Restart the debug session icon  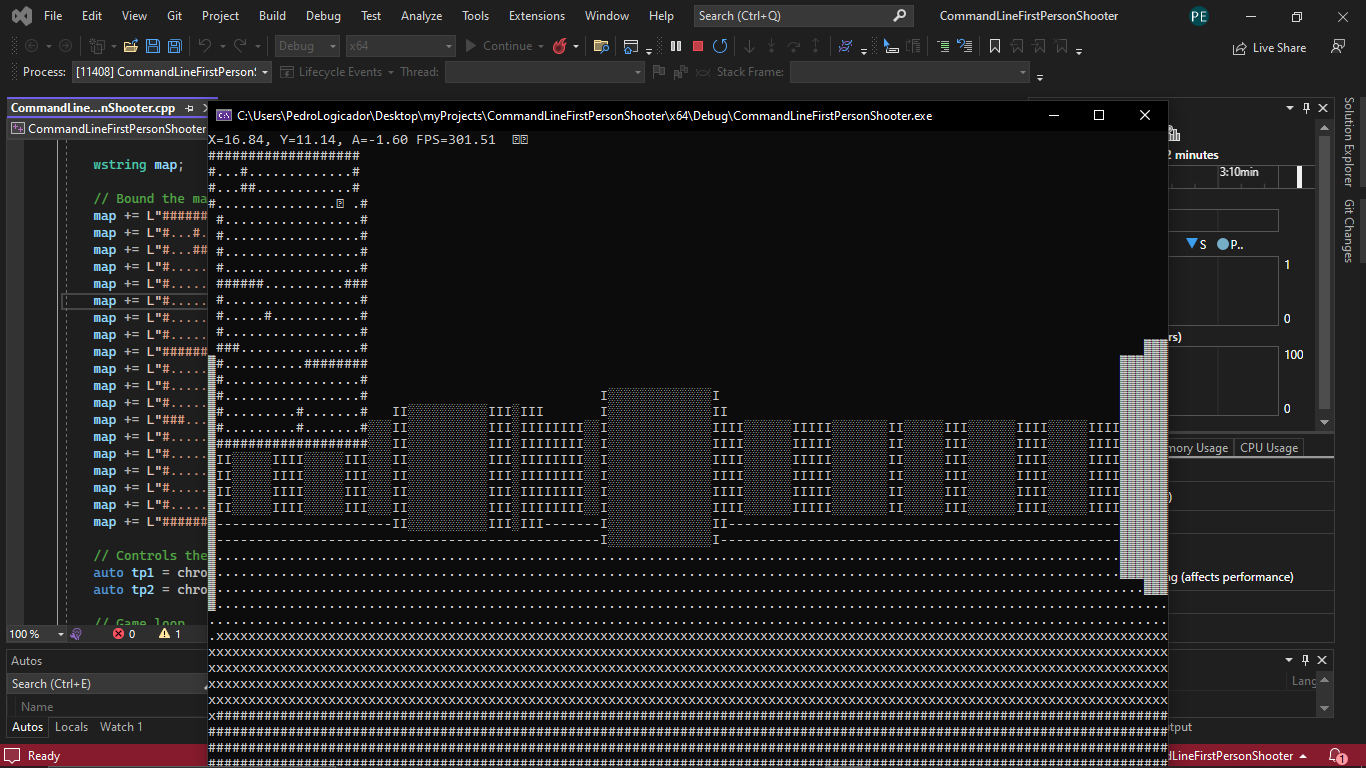pos(719,46)
